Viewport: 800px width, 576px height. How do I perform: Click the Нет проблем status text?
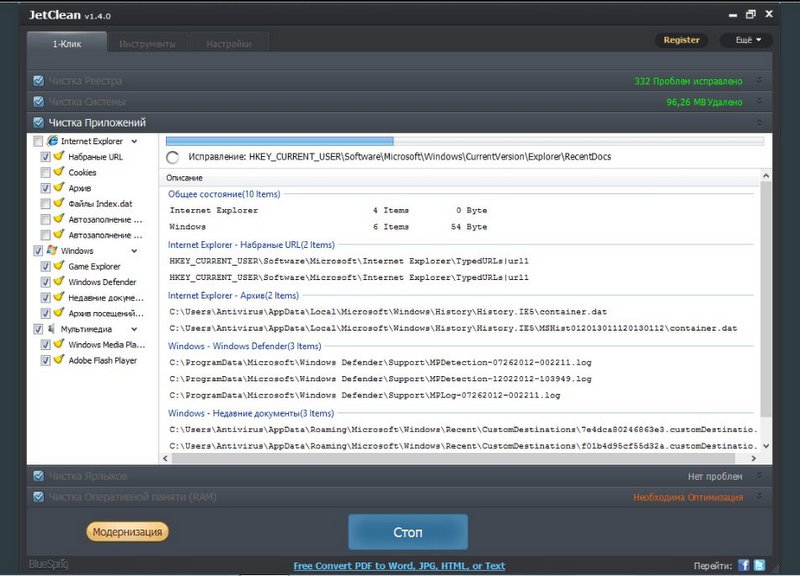point(715,477)
